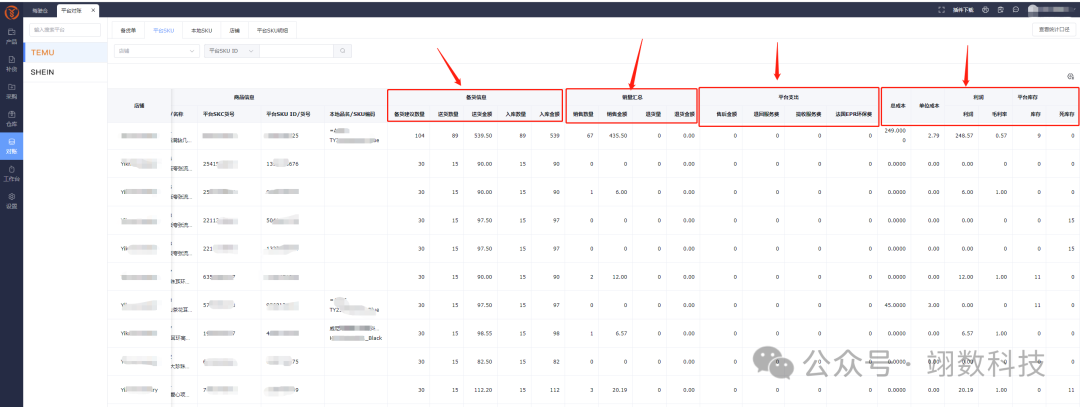This screenshot has height=407, width=1080.
Task: Click the 112.20 delivery amount cell
Action: (x=481, y=390)
